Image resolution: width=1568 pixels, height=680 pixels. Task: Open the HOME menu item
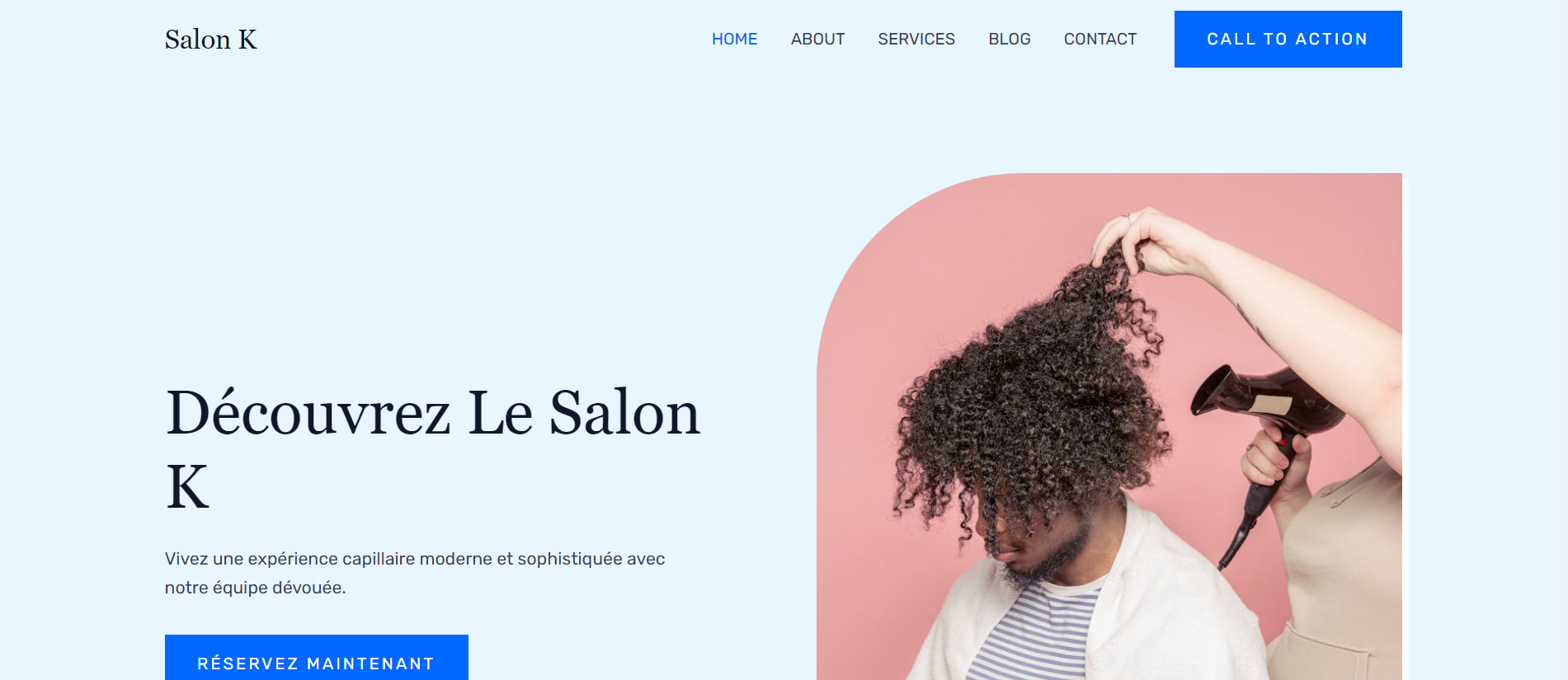(734, 39)
